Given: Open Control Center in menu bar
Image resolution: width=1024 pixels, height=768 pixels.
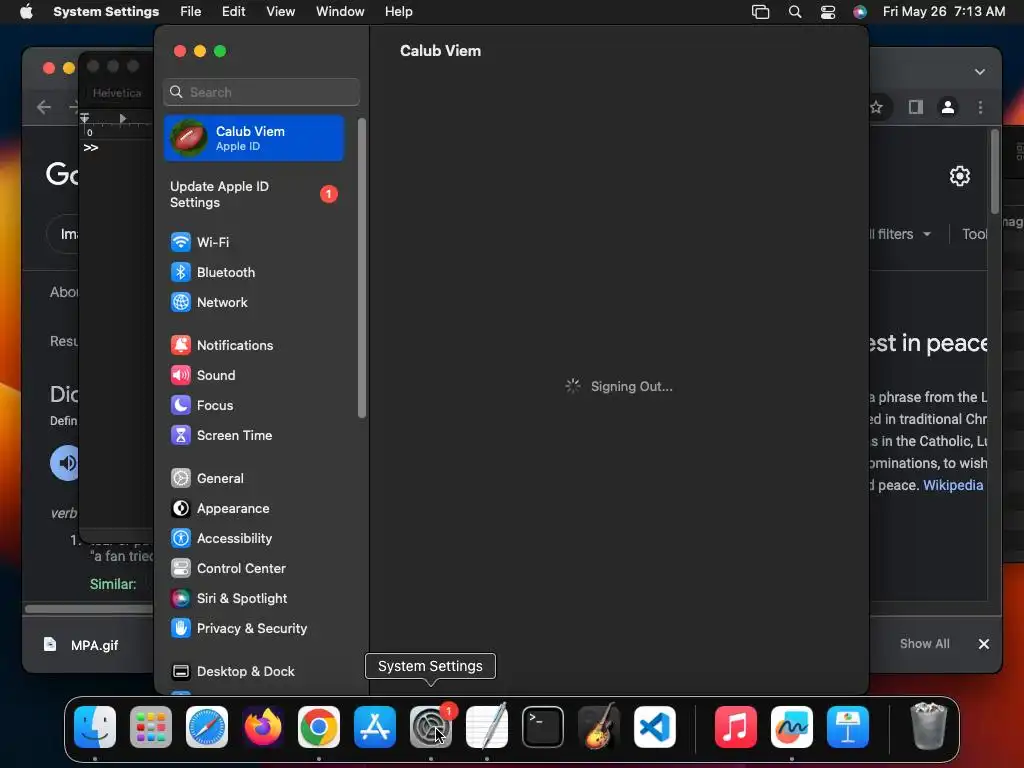Looking at the screenshot, I should [827, 12].
